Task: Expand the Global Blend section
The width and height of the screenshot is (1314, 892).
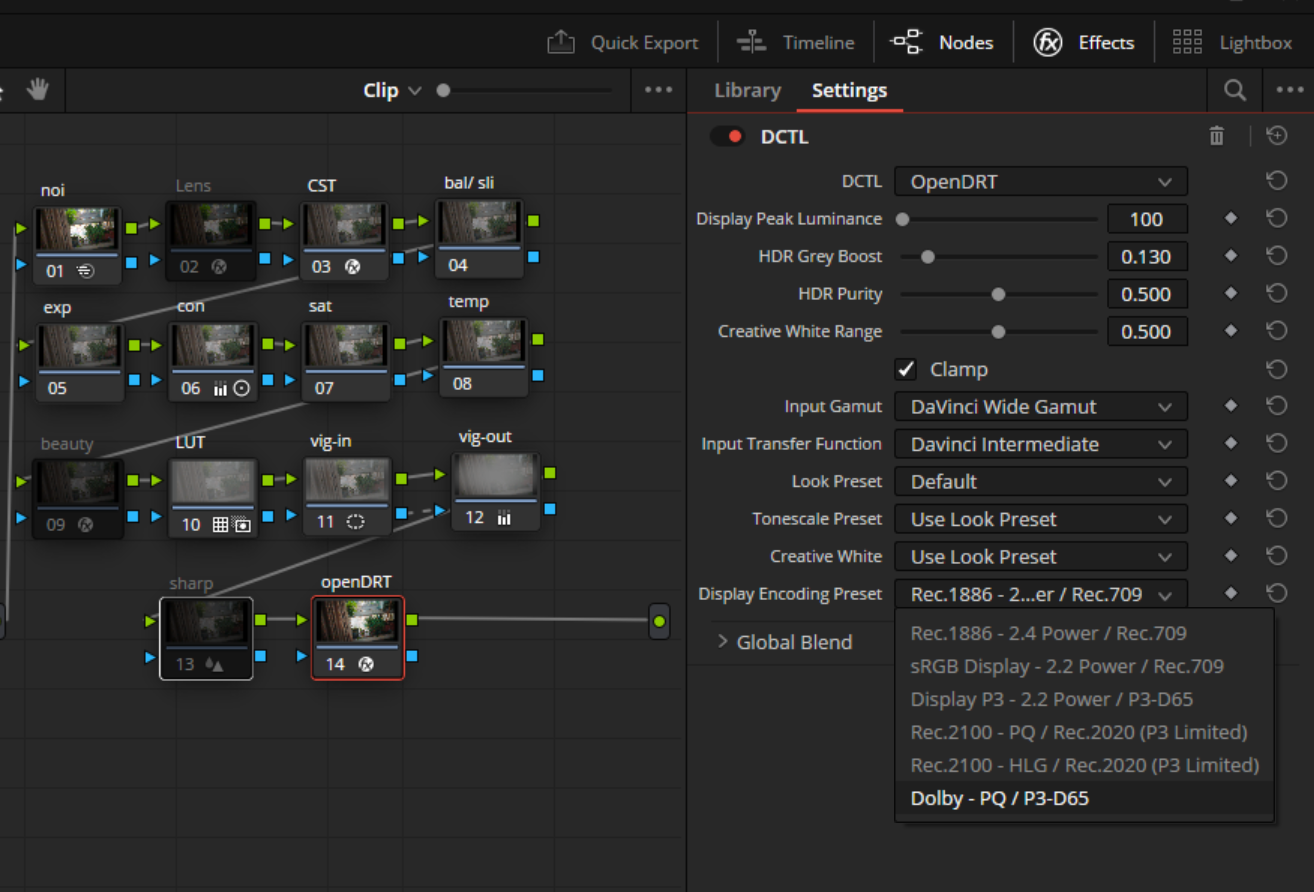Action: click(x=784, y=642)
